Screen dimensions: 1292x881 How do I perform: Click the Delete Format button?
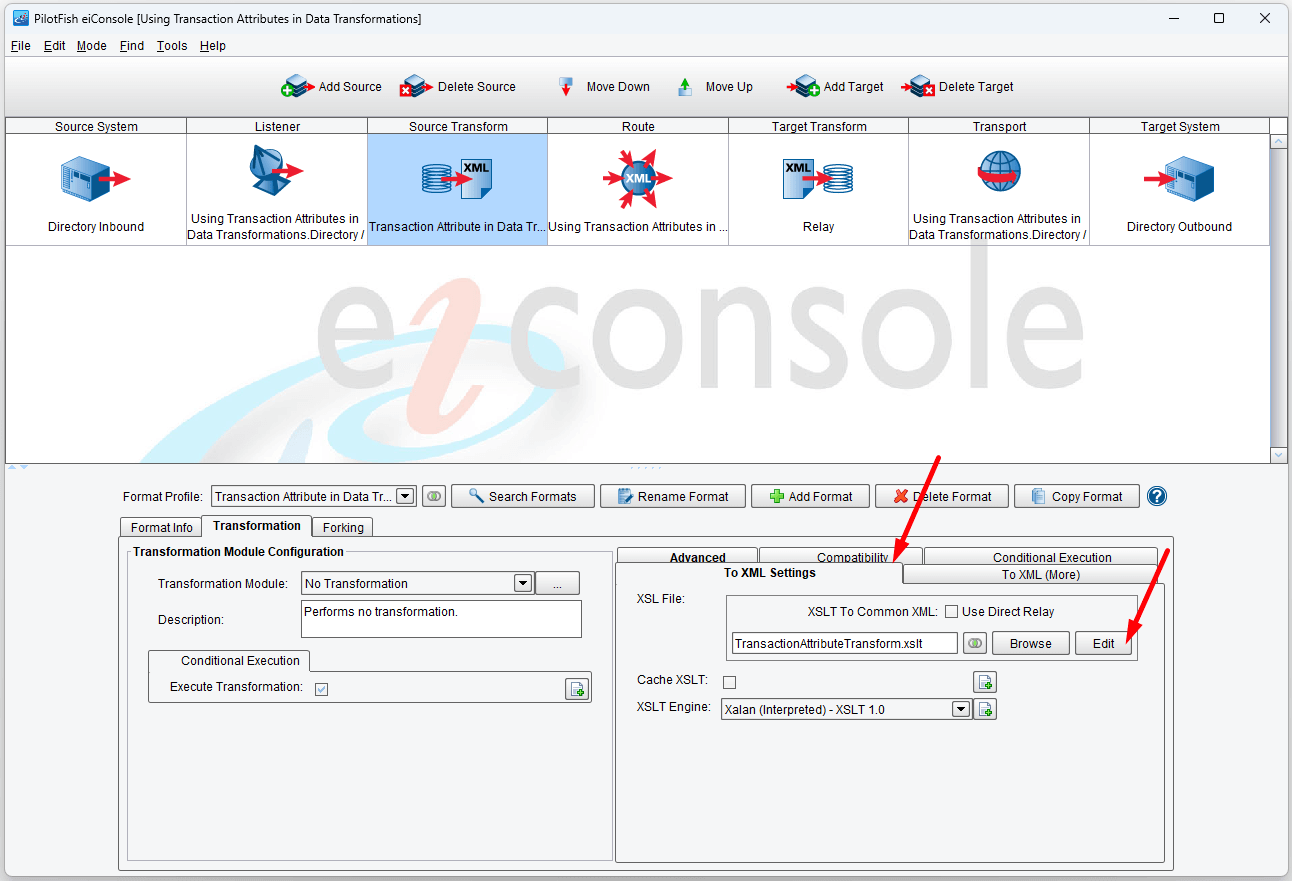tap(942, 496)
